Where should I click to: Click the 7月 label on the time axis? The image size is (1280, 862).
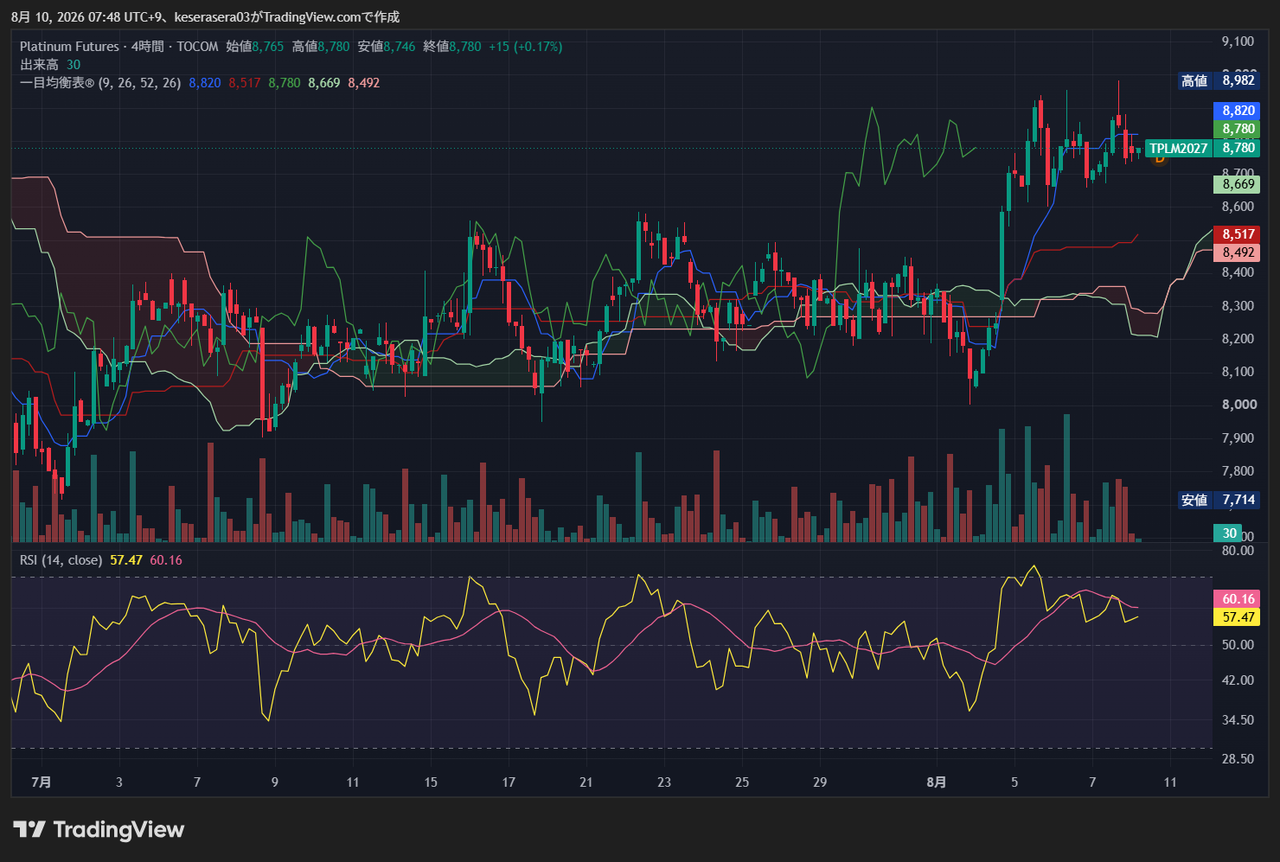point(41,782)
